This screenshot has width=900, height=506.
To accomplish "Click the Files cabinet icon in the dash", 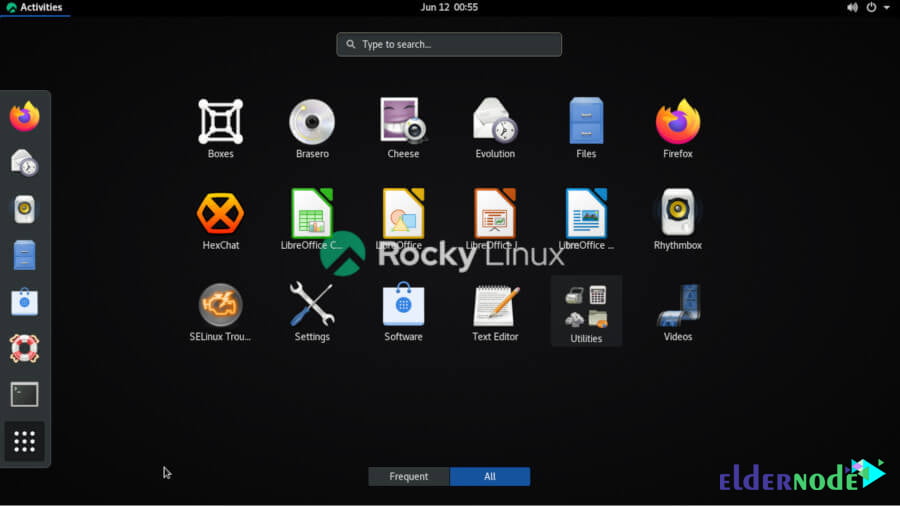I will click(24, 255).
